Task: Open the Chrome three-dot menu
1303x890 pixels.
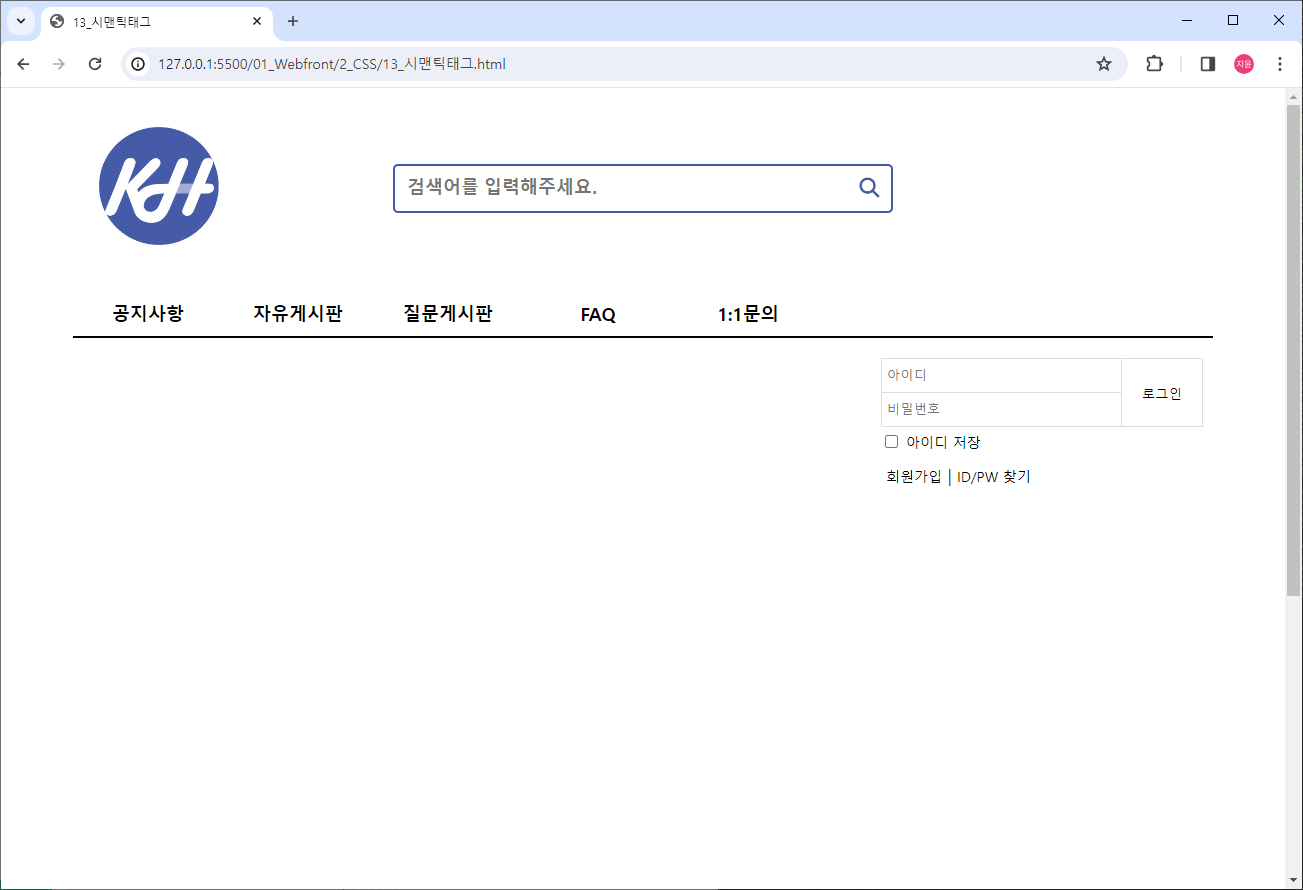Action: 1279,63
